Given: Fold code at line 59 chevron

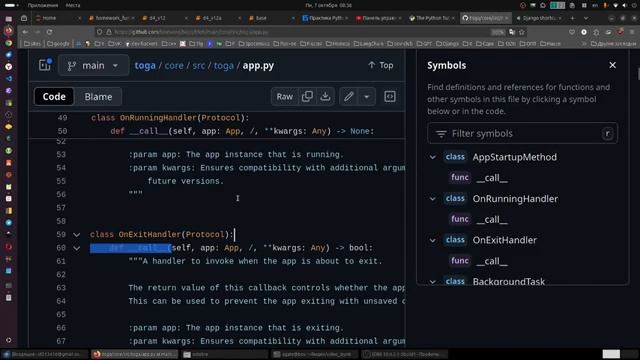Looking at the screenshot, I should [76, 235].
